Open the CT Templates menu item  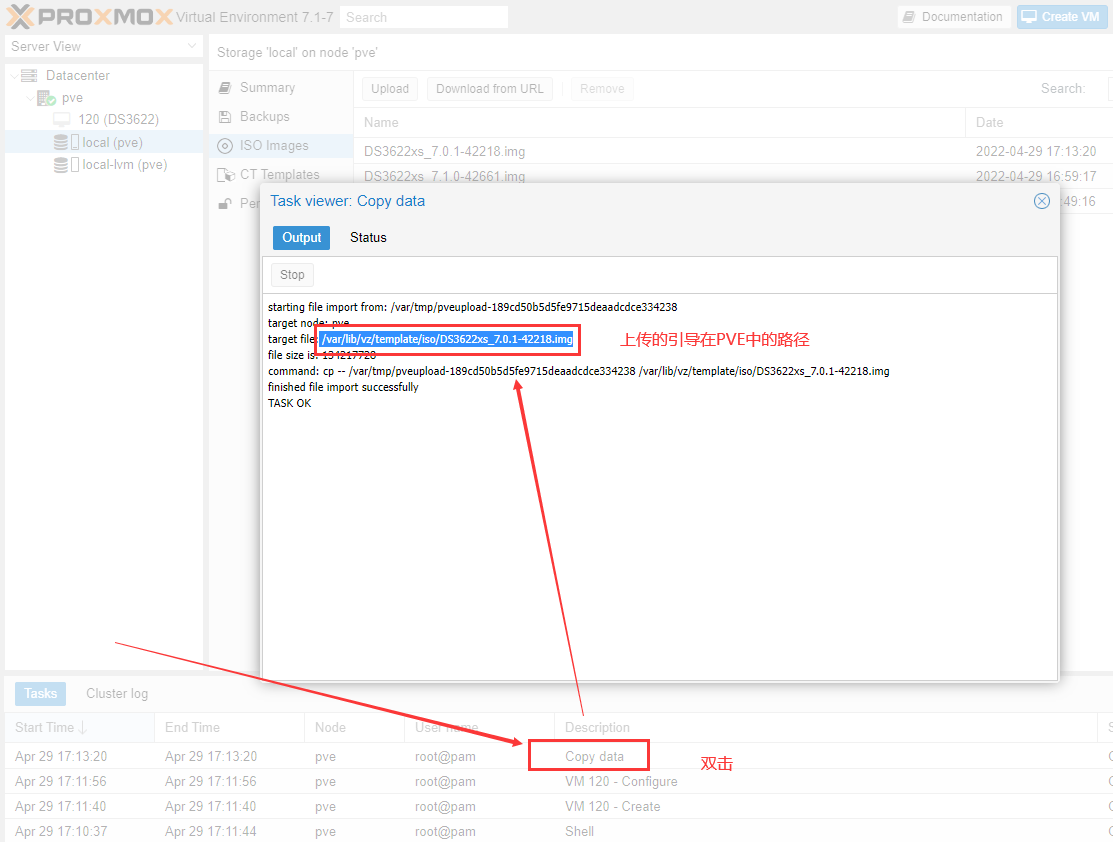click(x=282, y=175)
